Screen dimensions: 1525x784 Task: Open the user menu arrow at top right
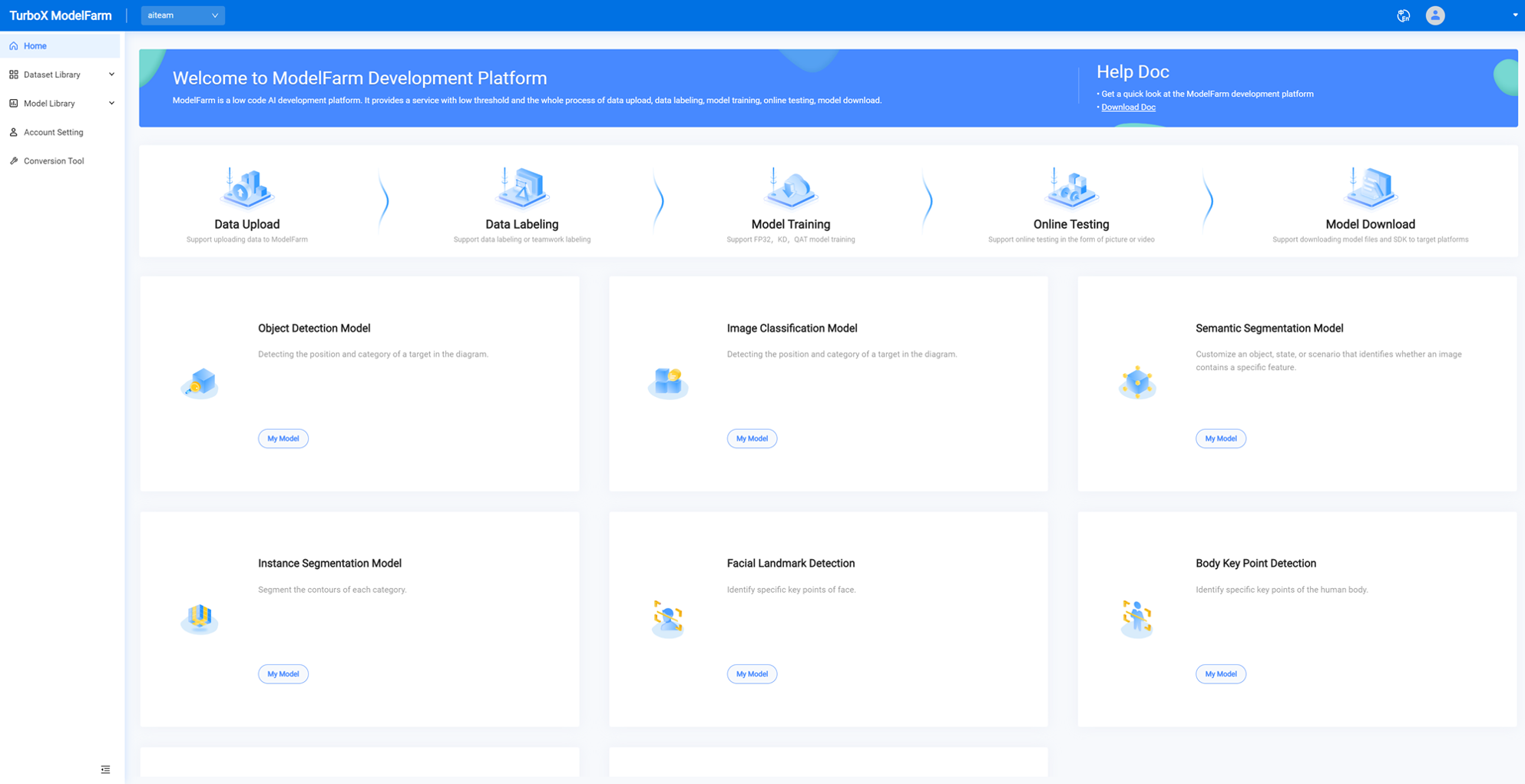1515,15
